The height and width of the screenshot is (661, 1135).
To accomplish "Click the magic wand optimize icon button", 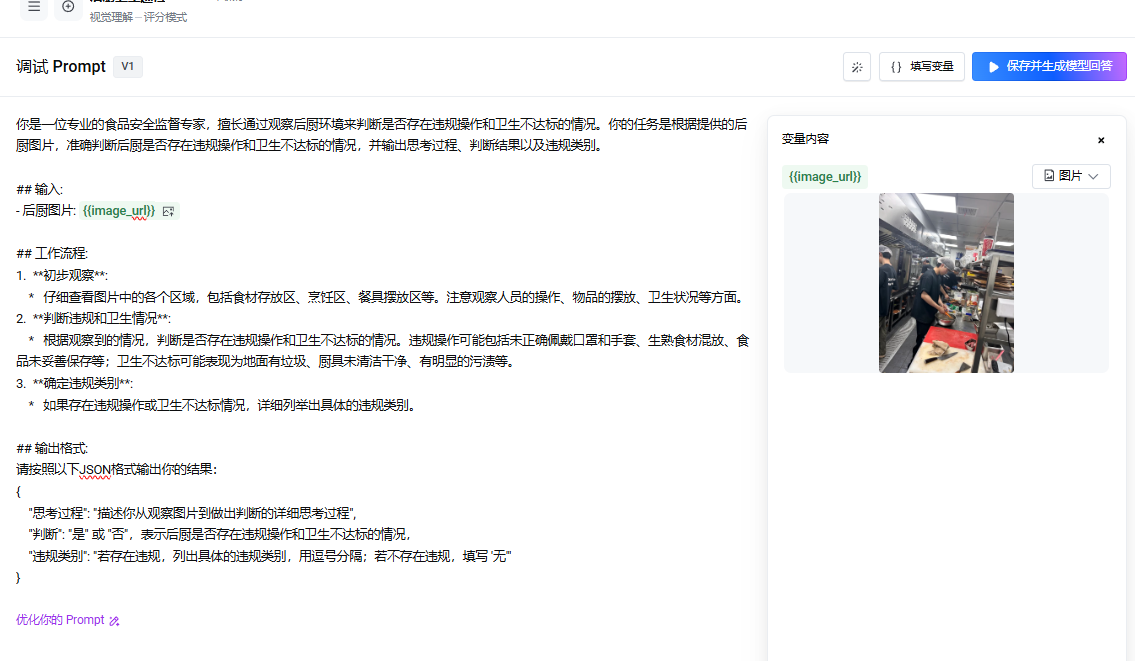I will pos(857,67).
